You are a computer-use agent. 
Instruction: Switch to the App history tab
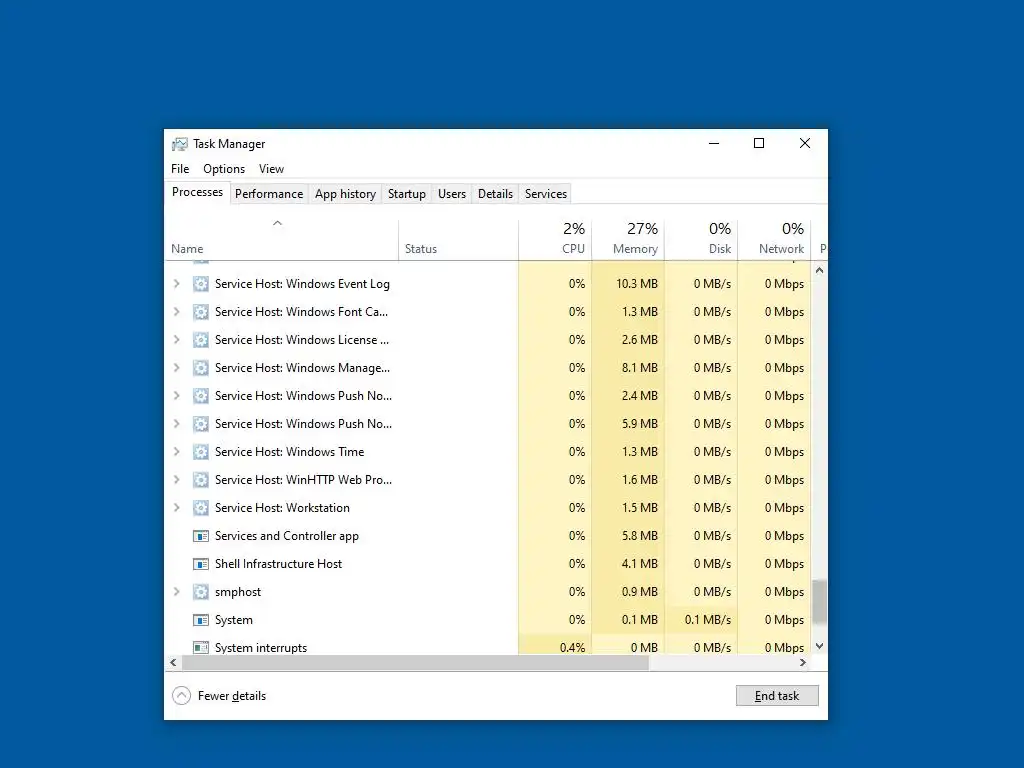click(345, 194)
